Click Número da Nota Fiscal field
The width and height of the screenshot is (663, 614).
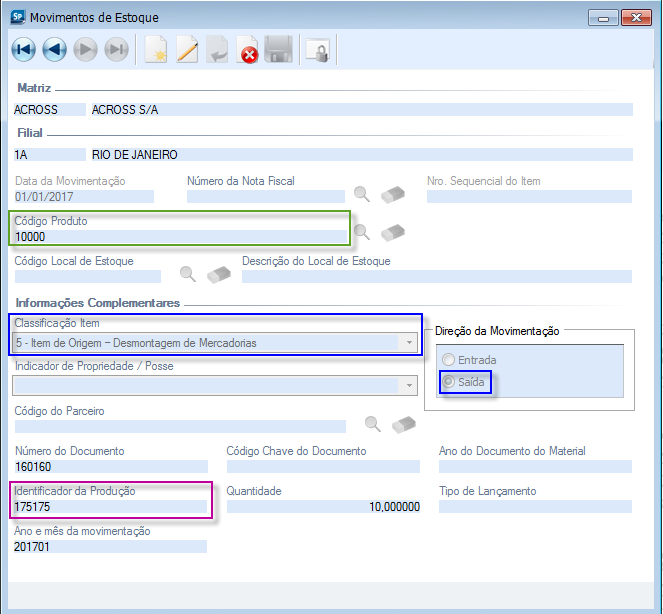click(x=266, y=197)
